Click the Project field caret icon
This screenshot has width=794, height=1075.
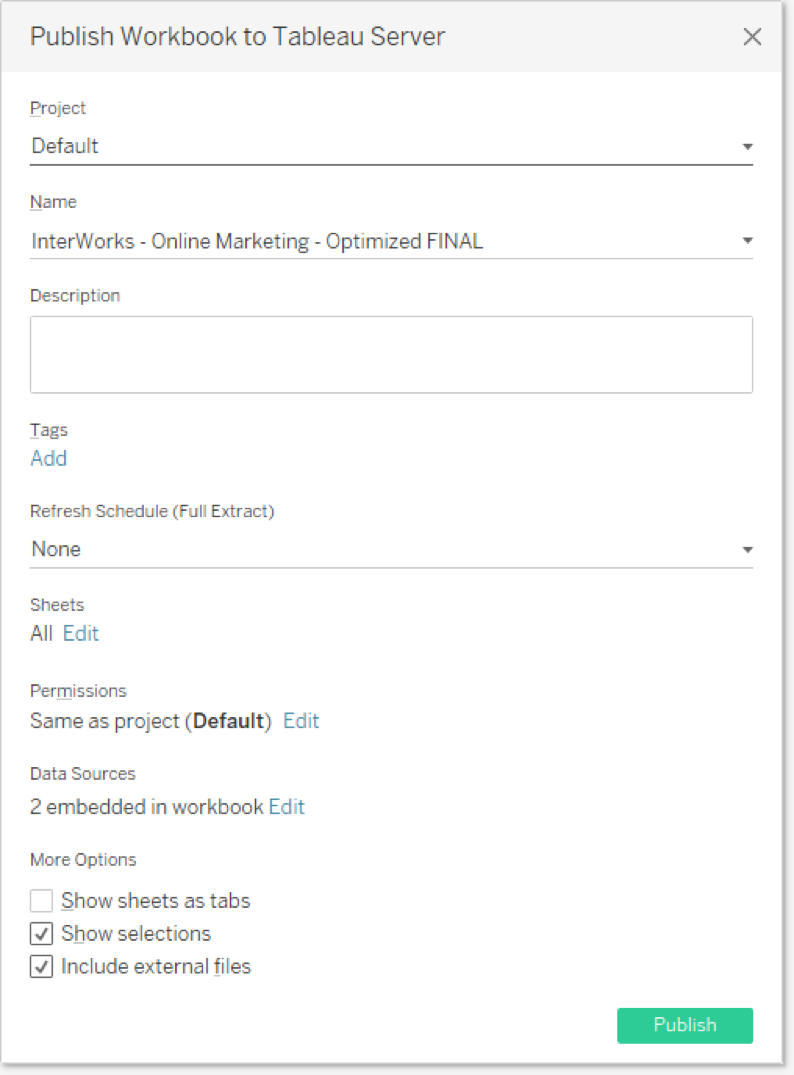pos(746,145)
